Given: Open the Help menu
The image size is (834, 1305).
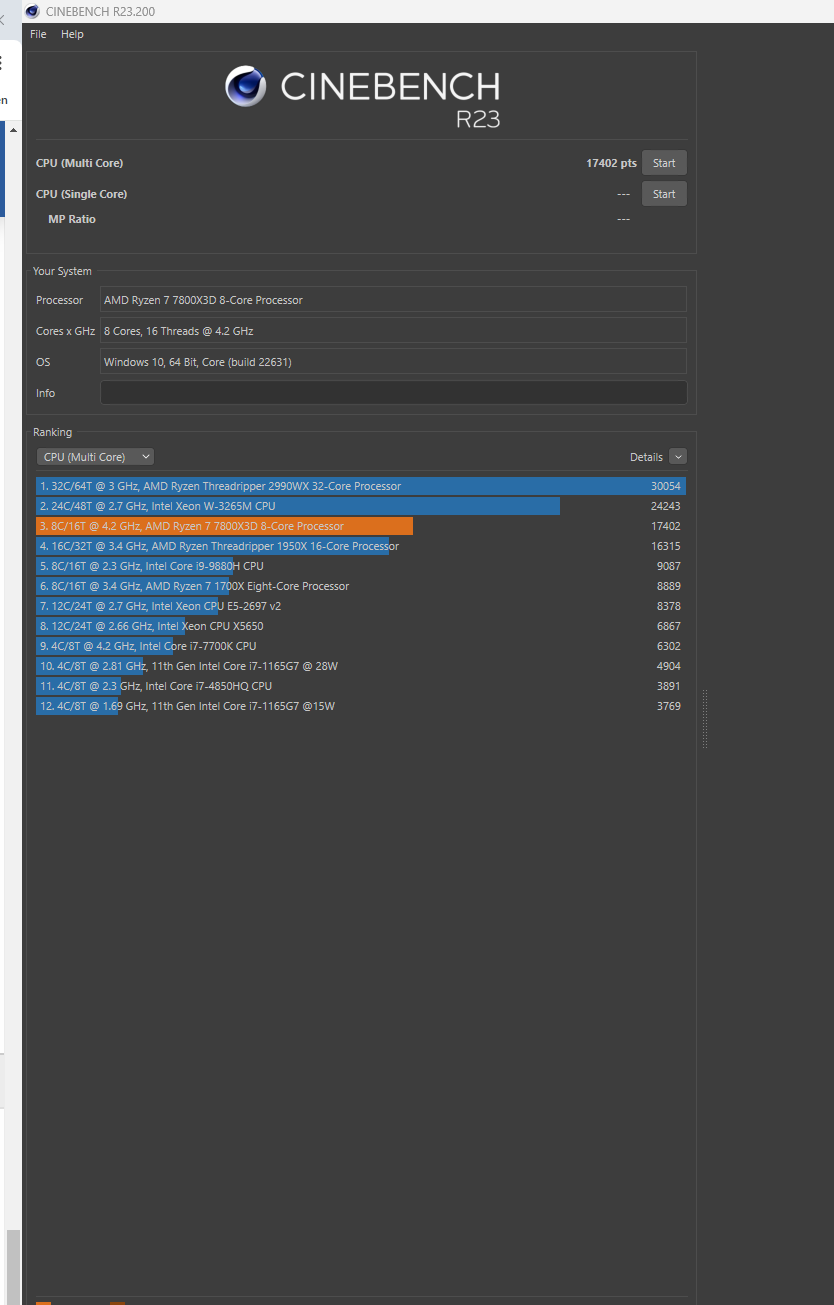Looking at the screenshot, I should (72, 34).
